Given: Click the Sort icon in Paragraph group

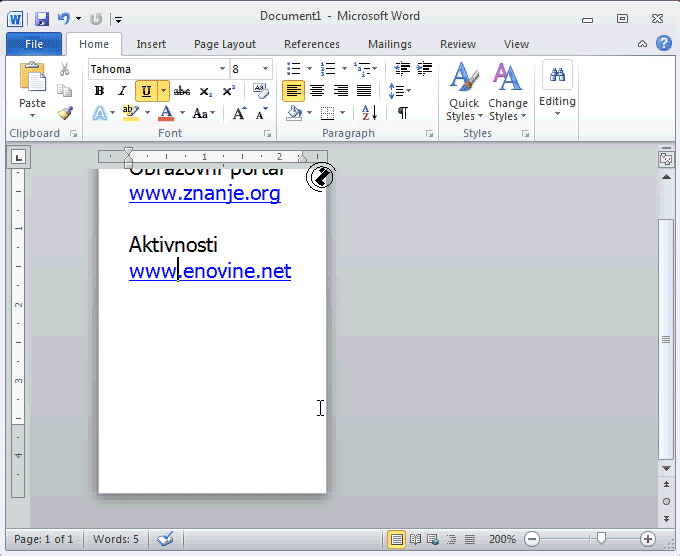Looking at the screenshot, I should [x=369, y=113].
